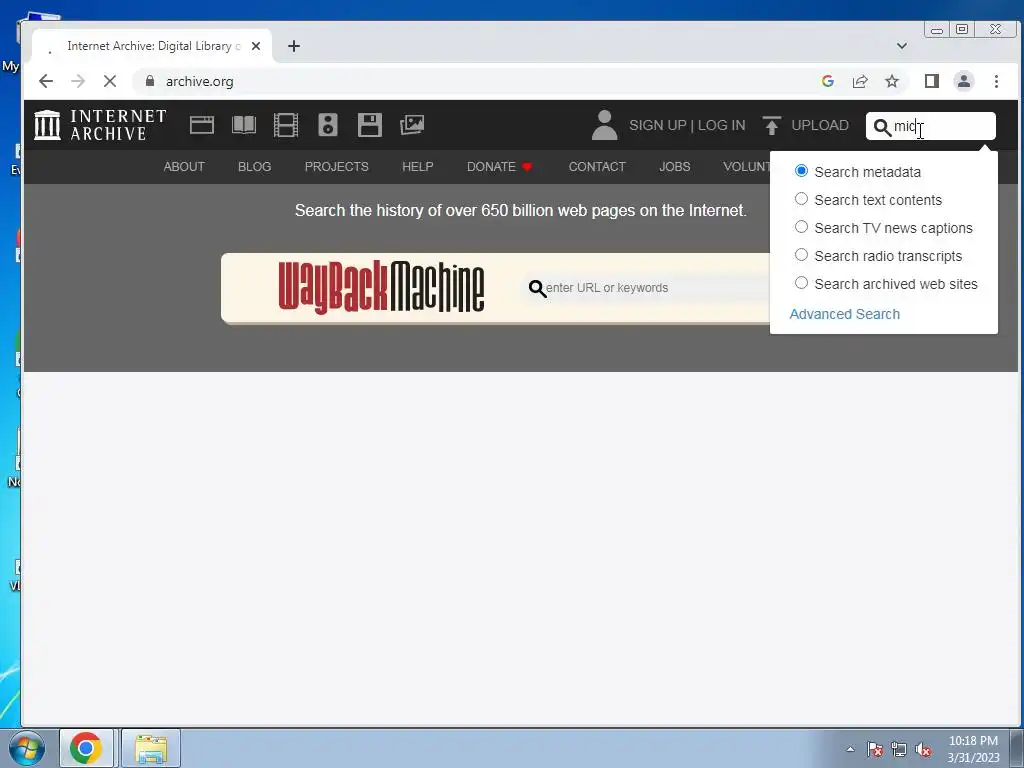Expand the tab search chevron

click(x=901, y=46)
